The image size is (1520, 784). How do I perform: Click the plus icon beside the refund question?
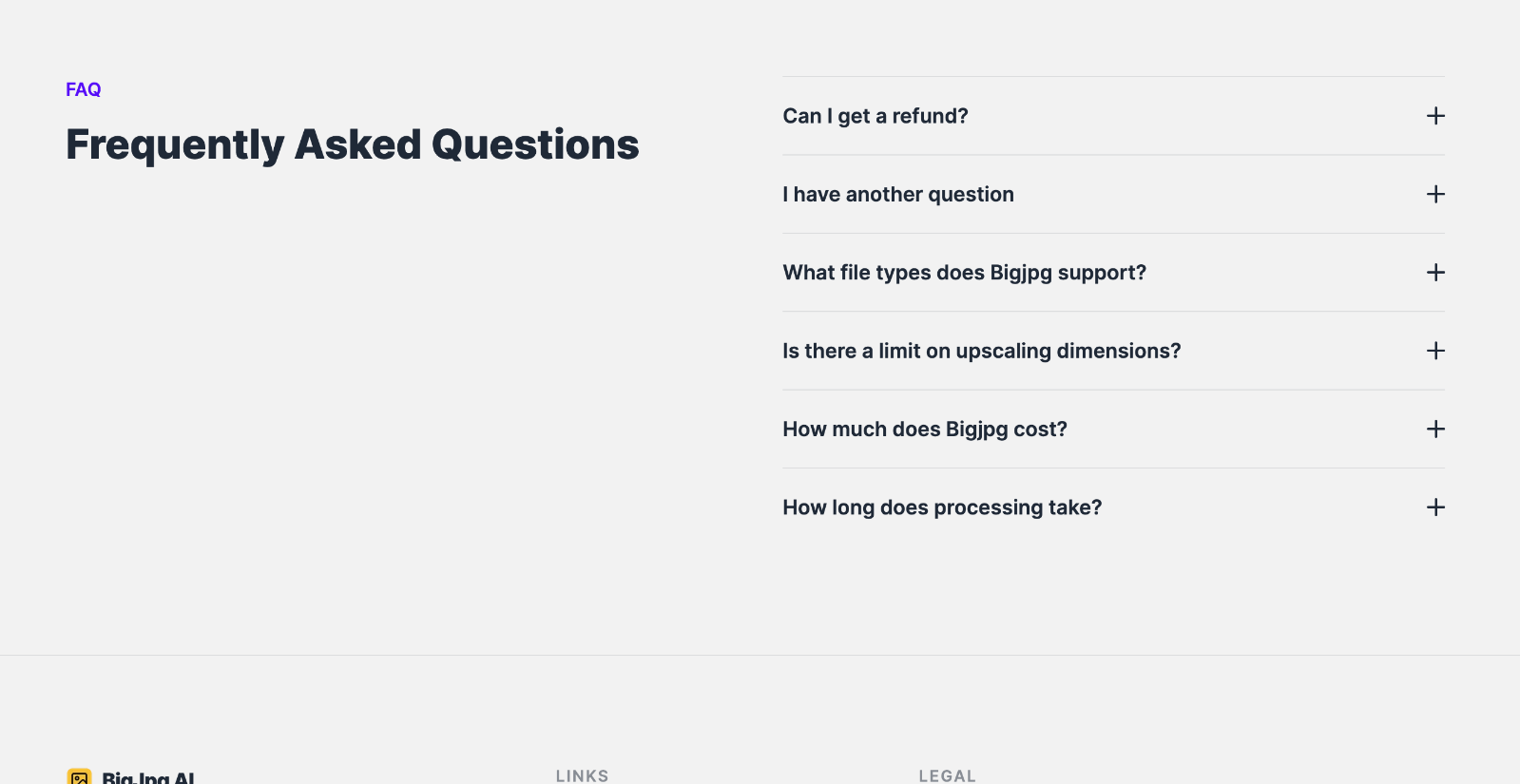pos(1435,116)
